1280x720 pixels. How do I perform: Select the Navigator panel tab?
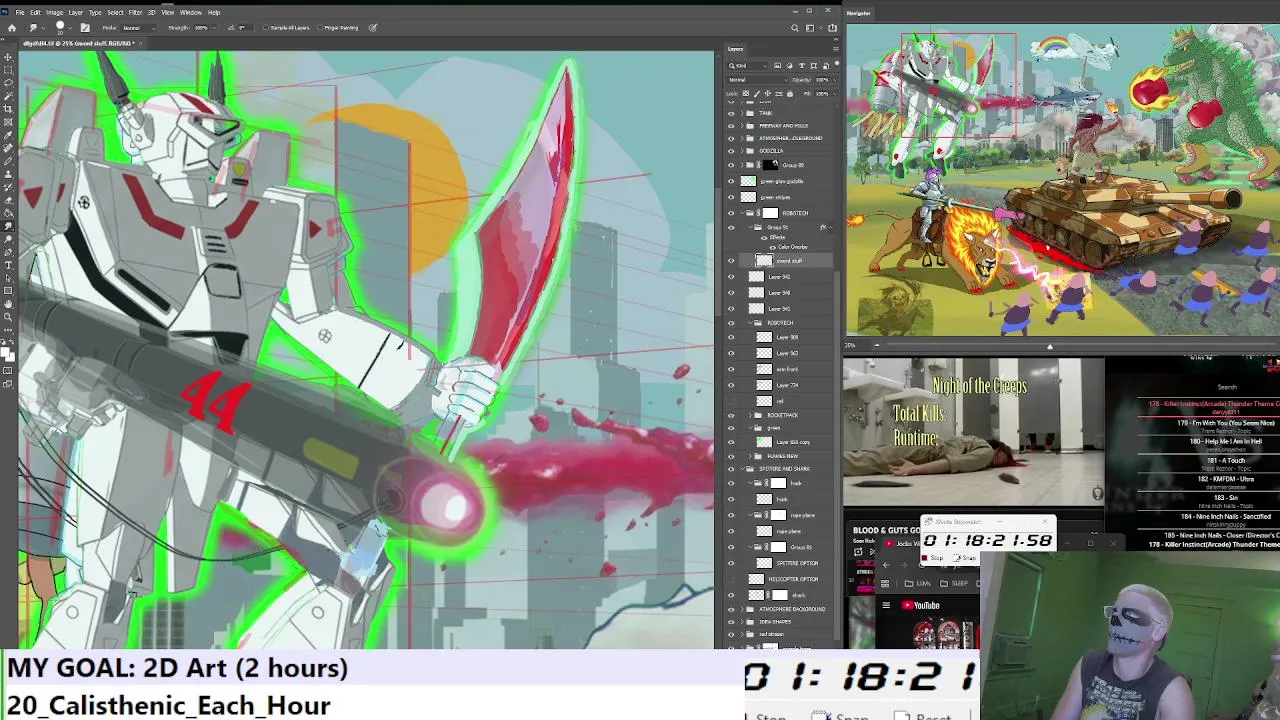860,13
